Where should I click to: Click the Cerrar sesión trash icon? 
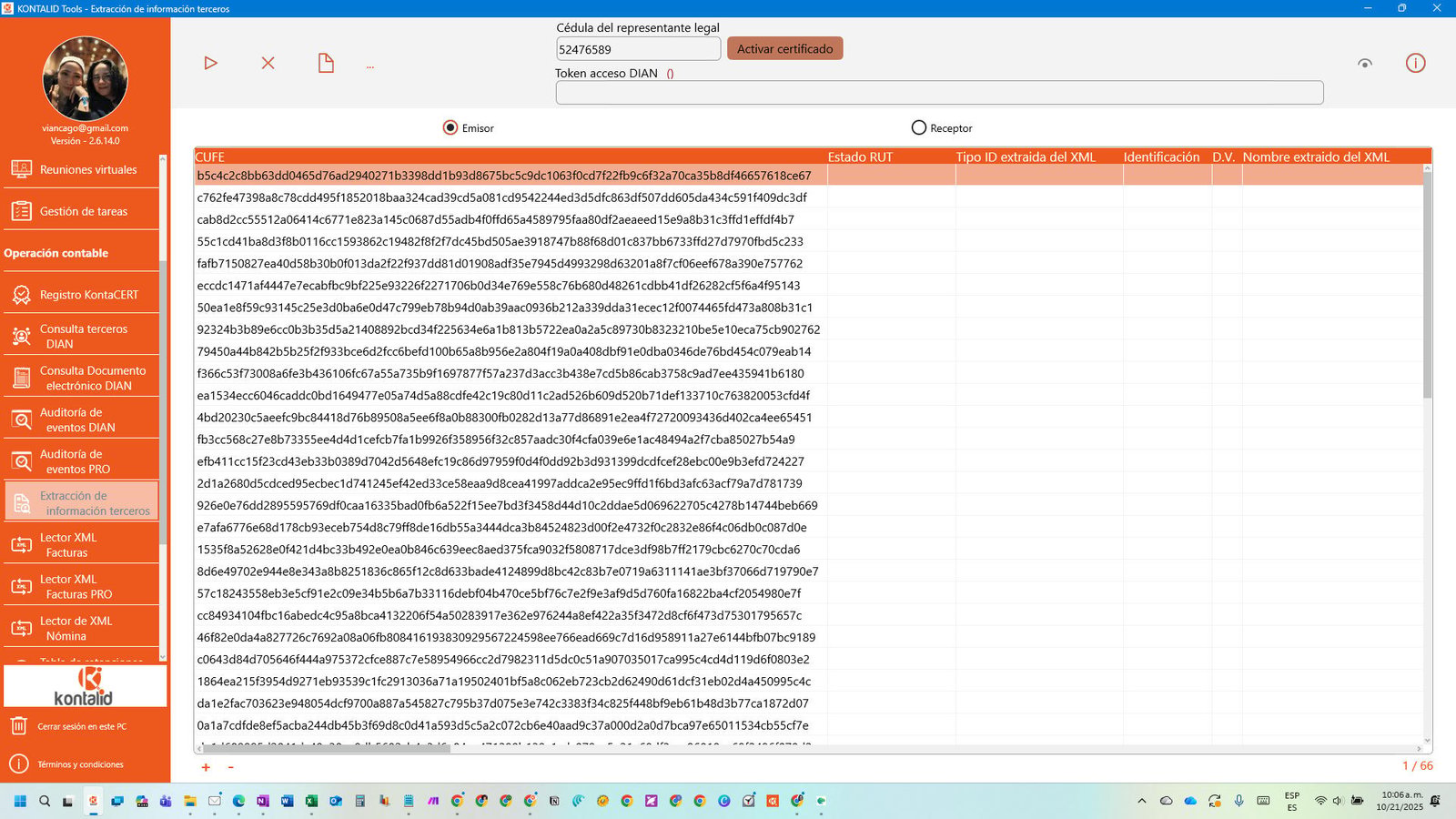pyautogui.click(x=19, y=726)
